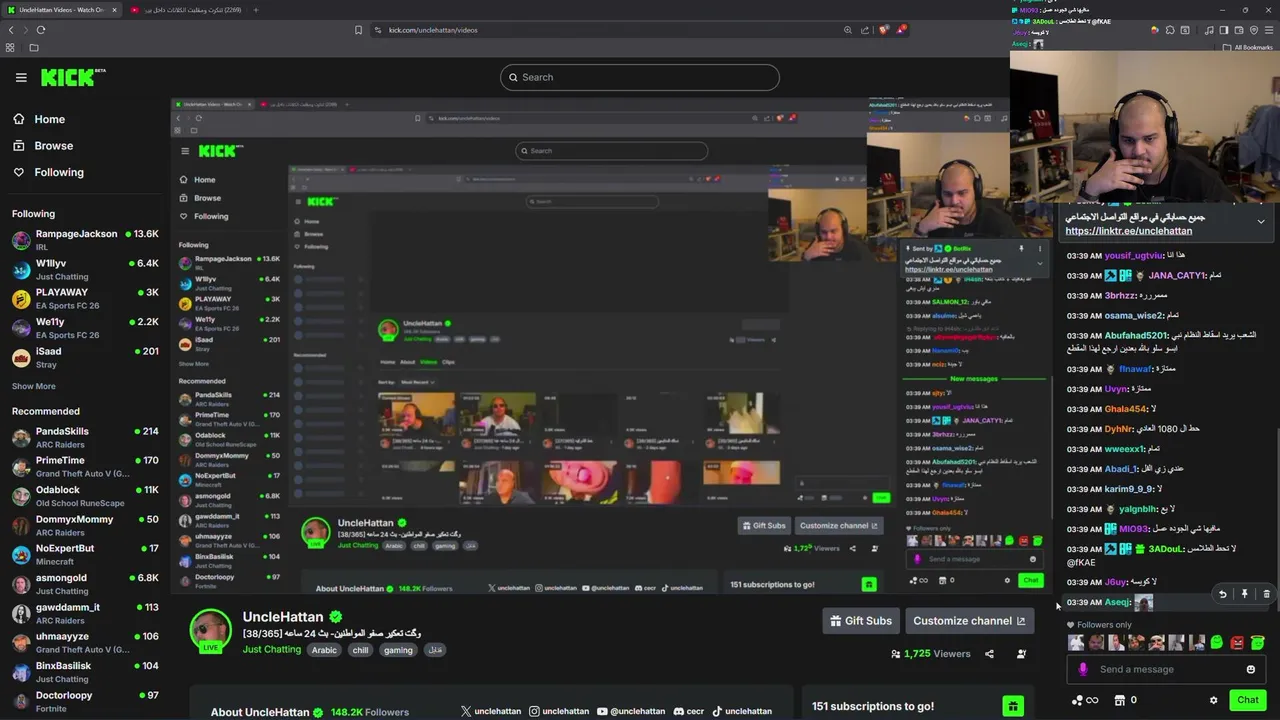1280x720 pixels.
Task: Open UncleHattan X profile link
Action: click(x=491, y=711)
